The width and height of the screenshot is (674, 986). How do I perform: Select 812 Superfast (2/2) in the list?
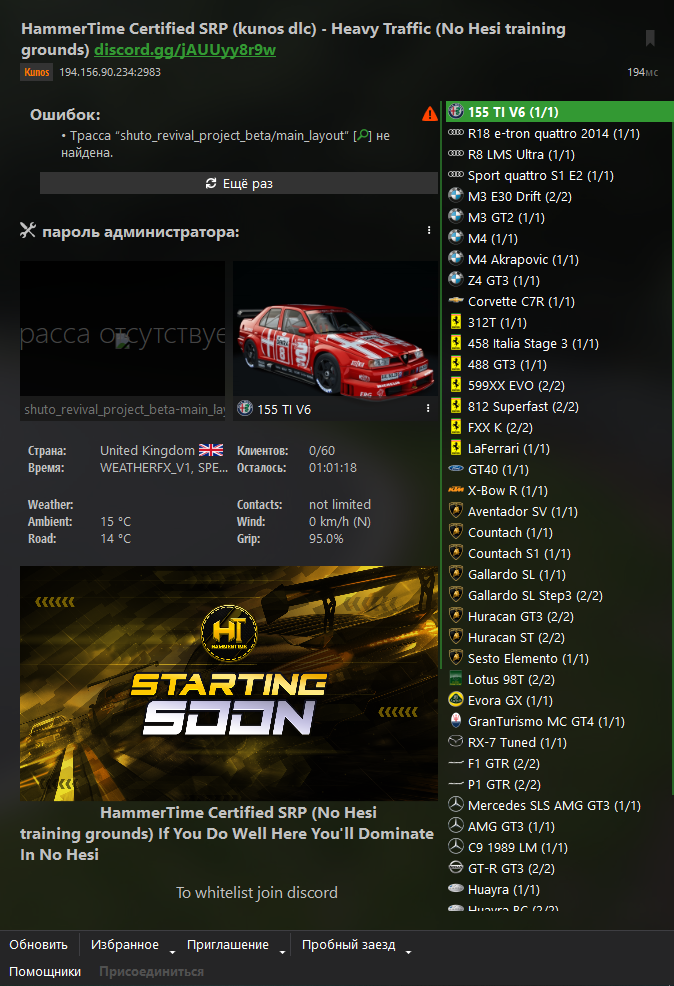point(560,406)
